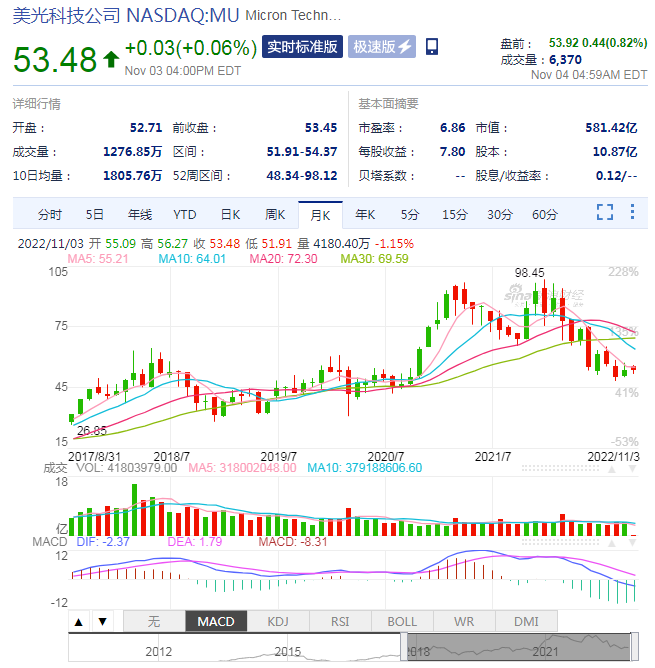Select the YTD tab

[x=185, y=215]
